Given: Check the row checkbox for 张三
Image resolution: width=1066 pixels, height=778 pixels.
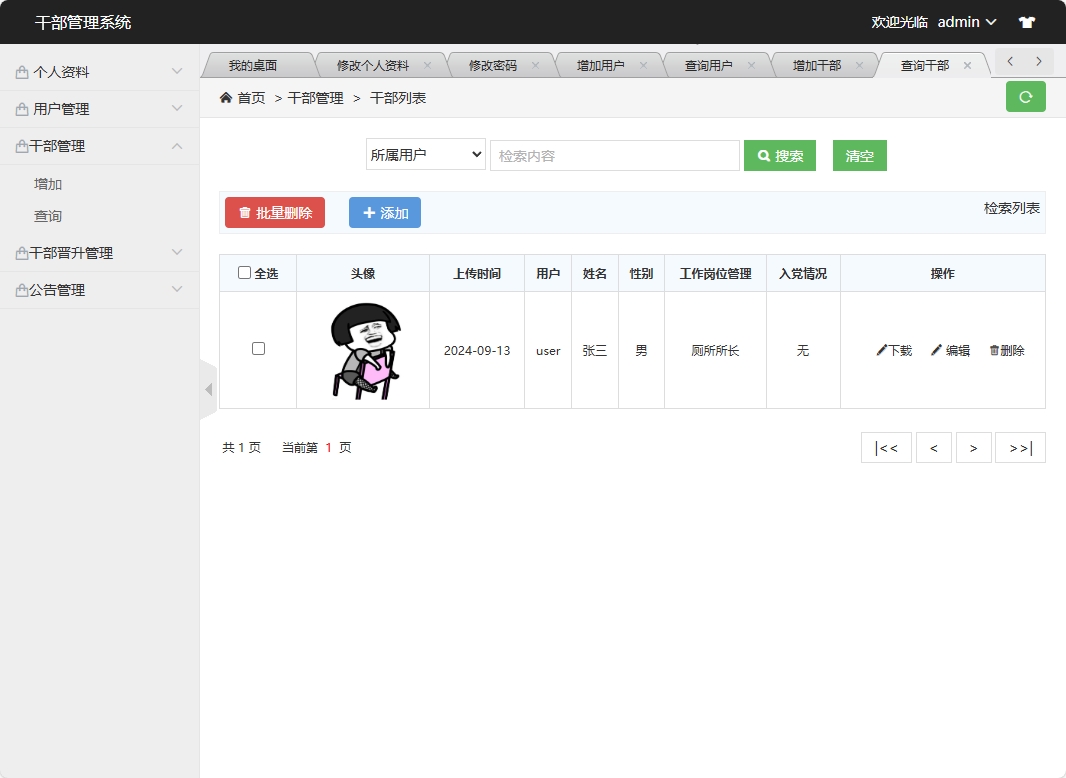Looking at the screenshot, I should pyautogui.click(x=258, y=349).
